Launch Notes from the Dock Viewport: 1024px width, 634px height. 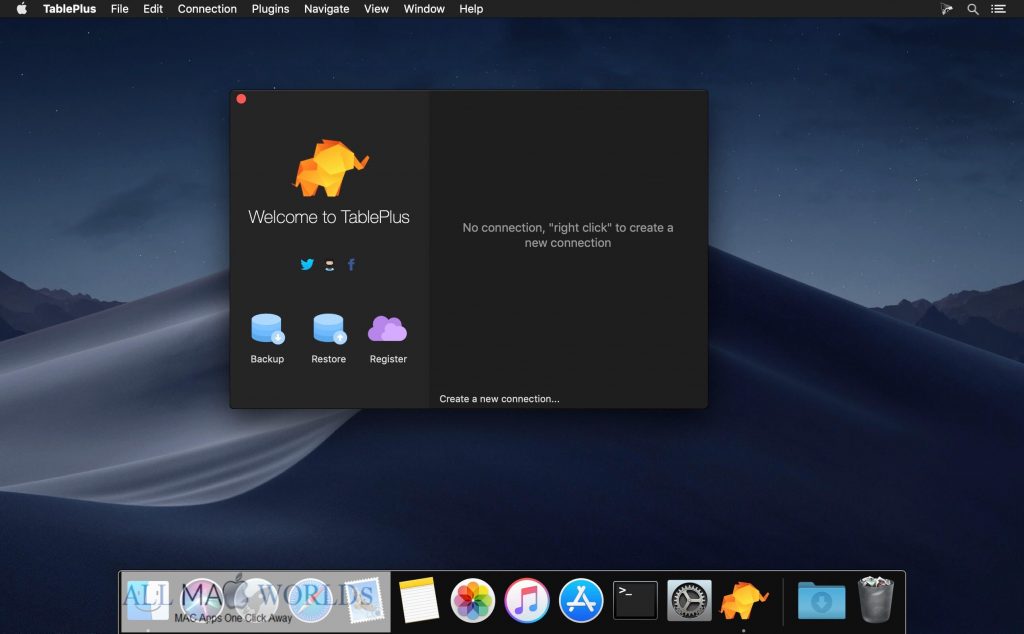click(418, 599)
